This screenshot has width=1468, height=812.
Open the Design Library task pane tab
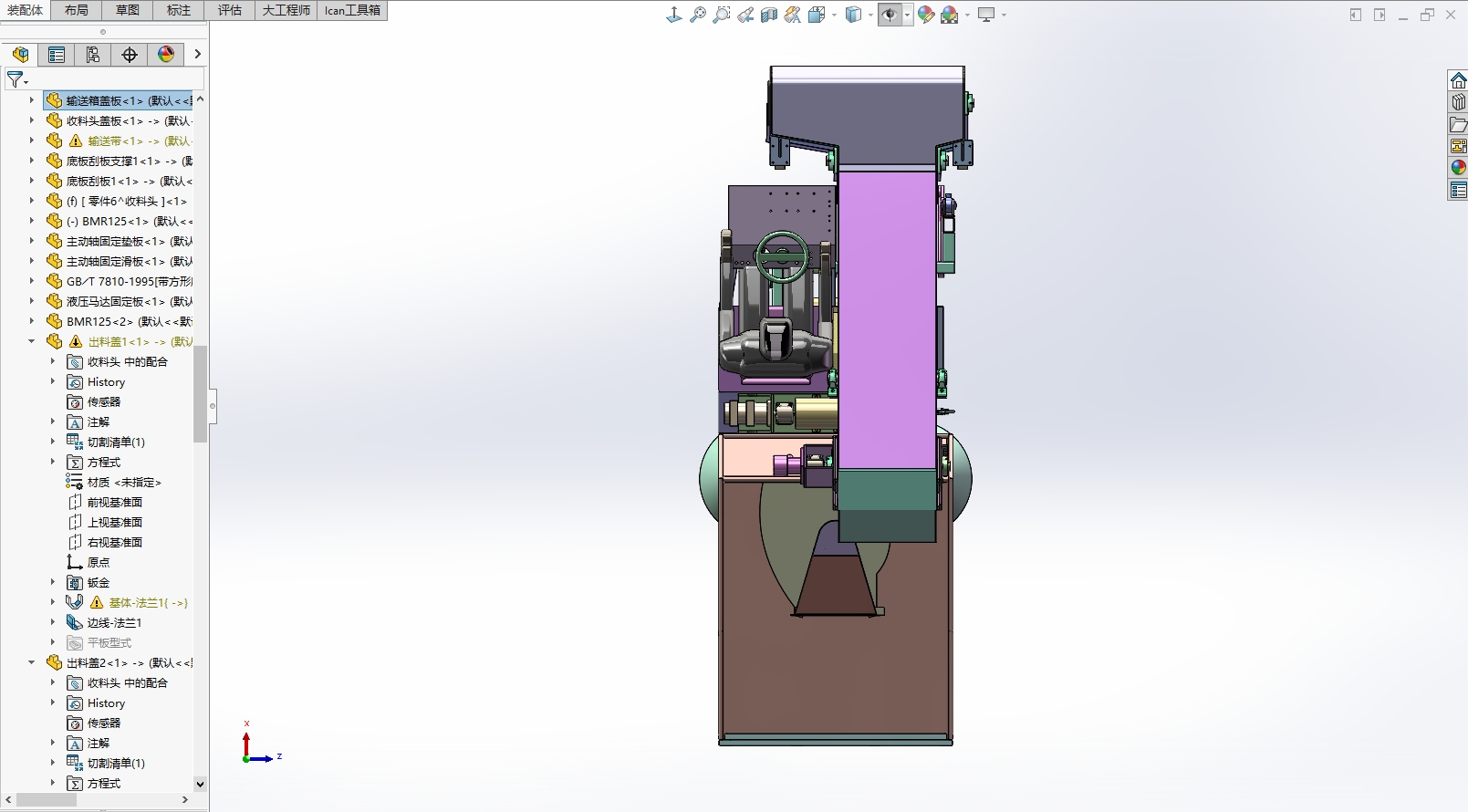point(1458,102)
